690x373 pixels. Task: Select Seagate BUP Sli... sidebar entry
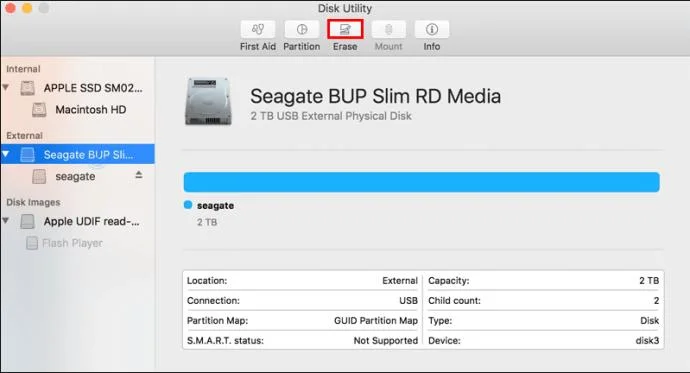coord(77,154)
